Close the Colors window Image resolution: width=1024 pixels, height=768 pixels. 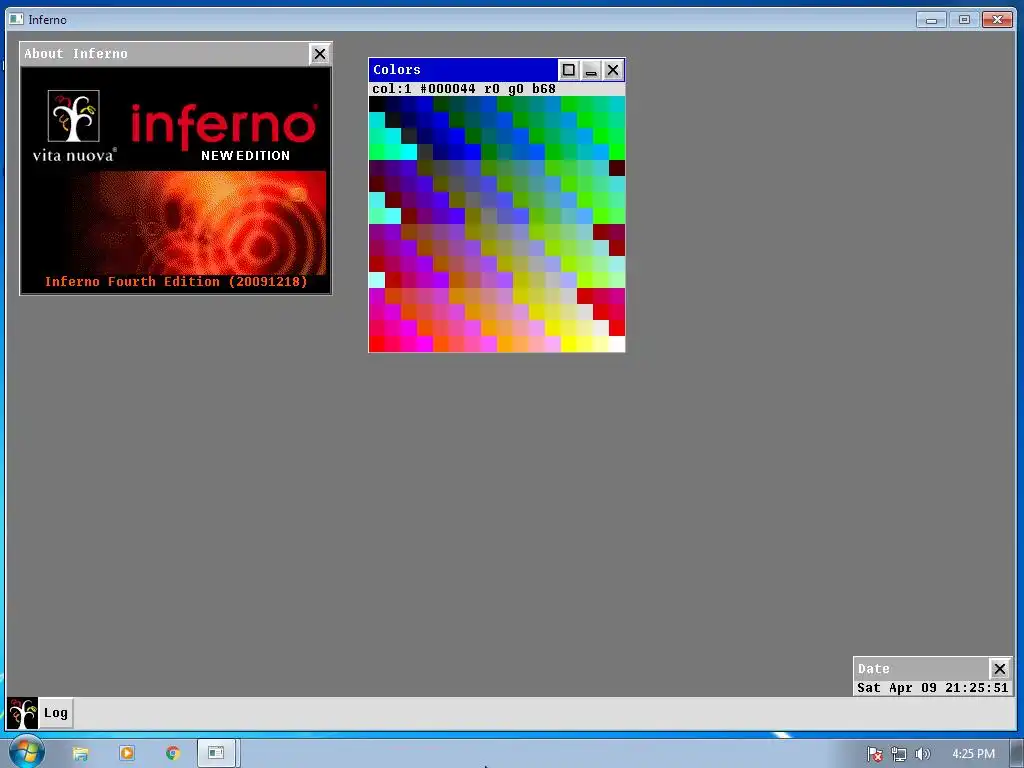point(613,70)
